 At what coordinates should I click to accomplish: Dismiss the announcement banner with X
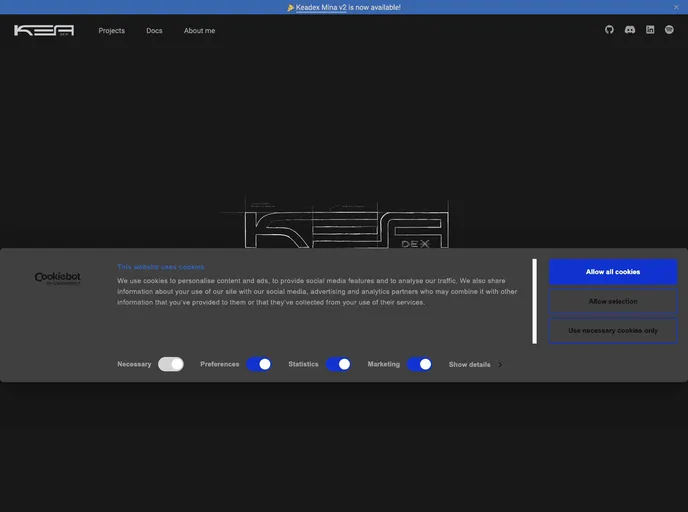pyautogui.click(x=676, y=7)
